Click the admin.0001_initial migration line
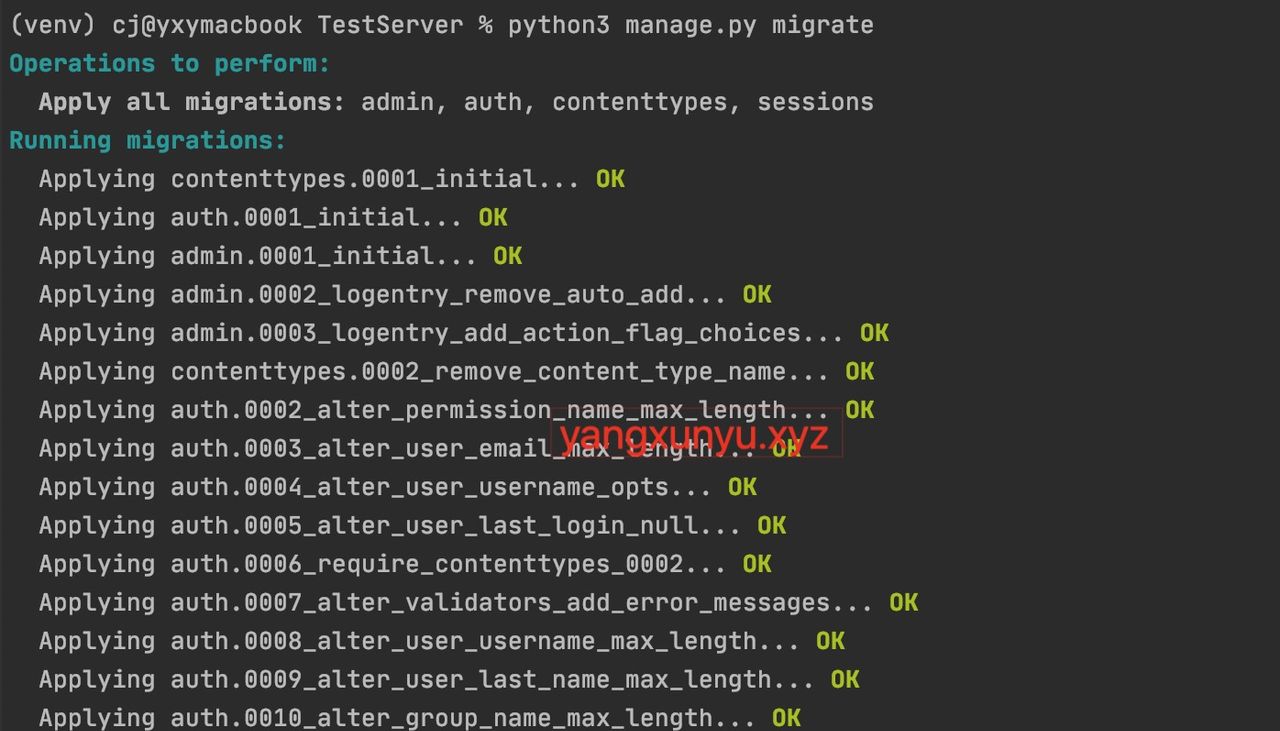The image size is (1280, 731). [258, 256]
